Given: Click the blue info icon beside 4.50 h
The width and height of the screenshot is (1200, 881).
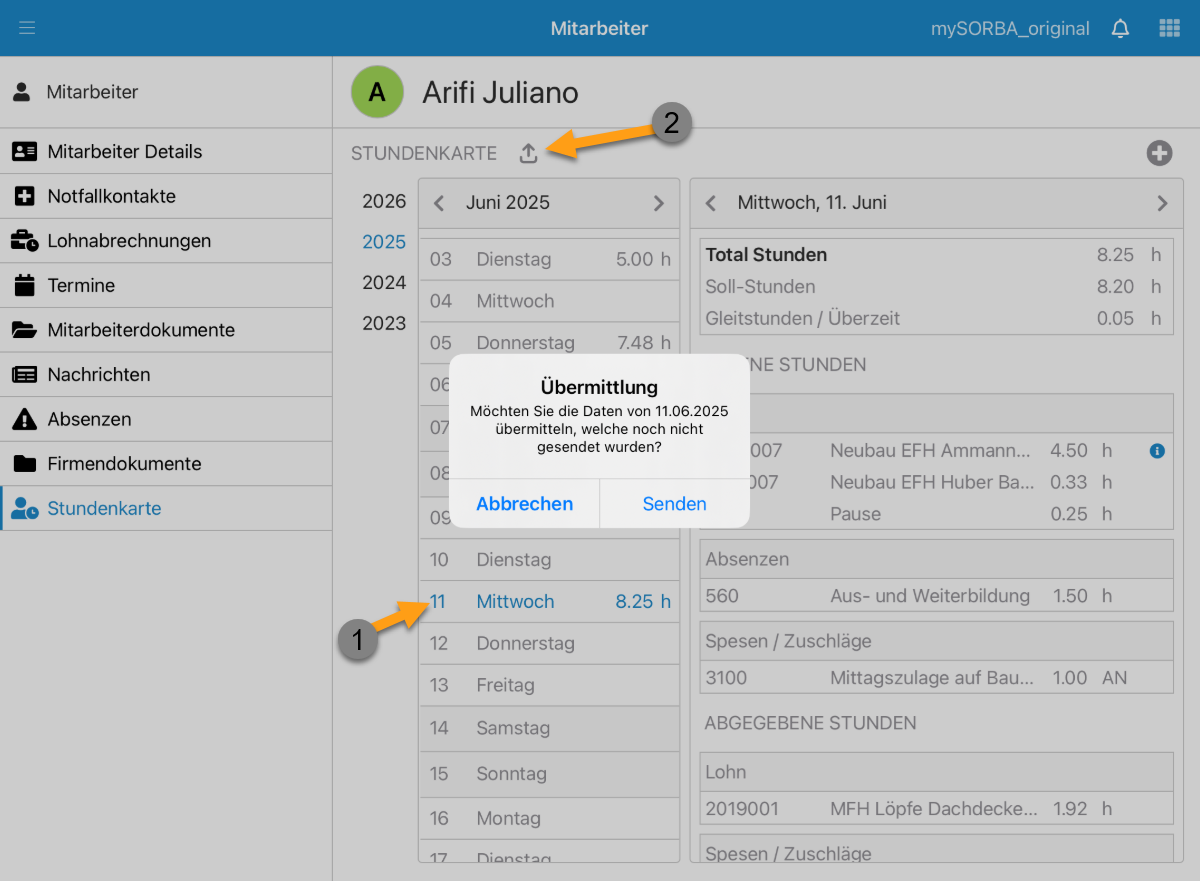Looking at the screenshot, I should 1157,451.
